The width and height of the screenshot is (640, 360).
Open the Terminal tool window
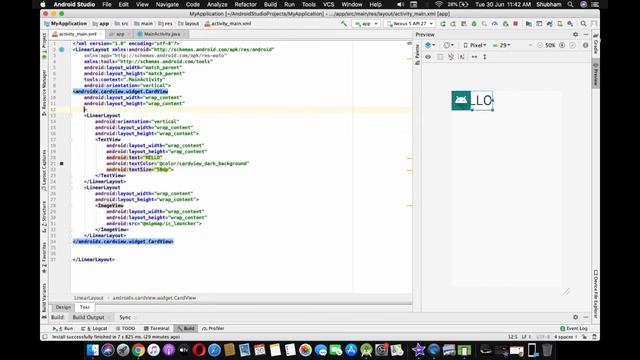coord(156,328)
